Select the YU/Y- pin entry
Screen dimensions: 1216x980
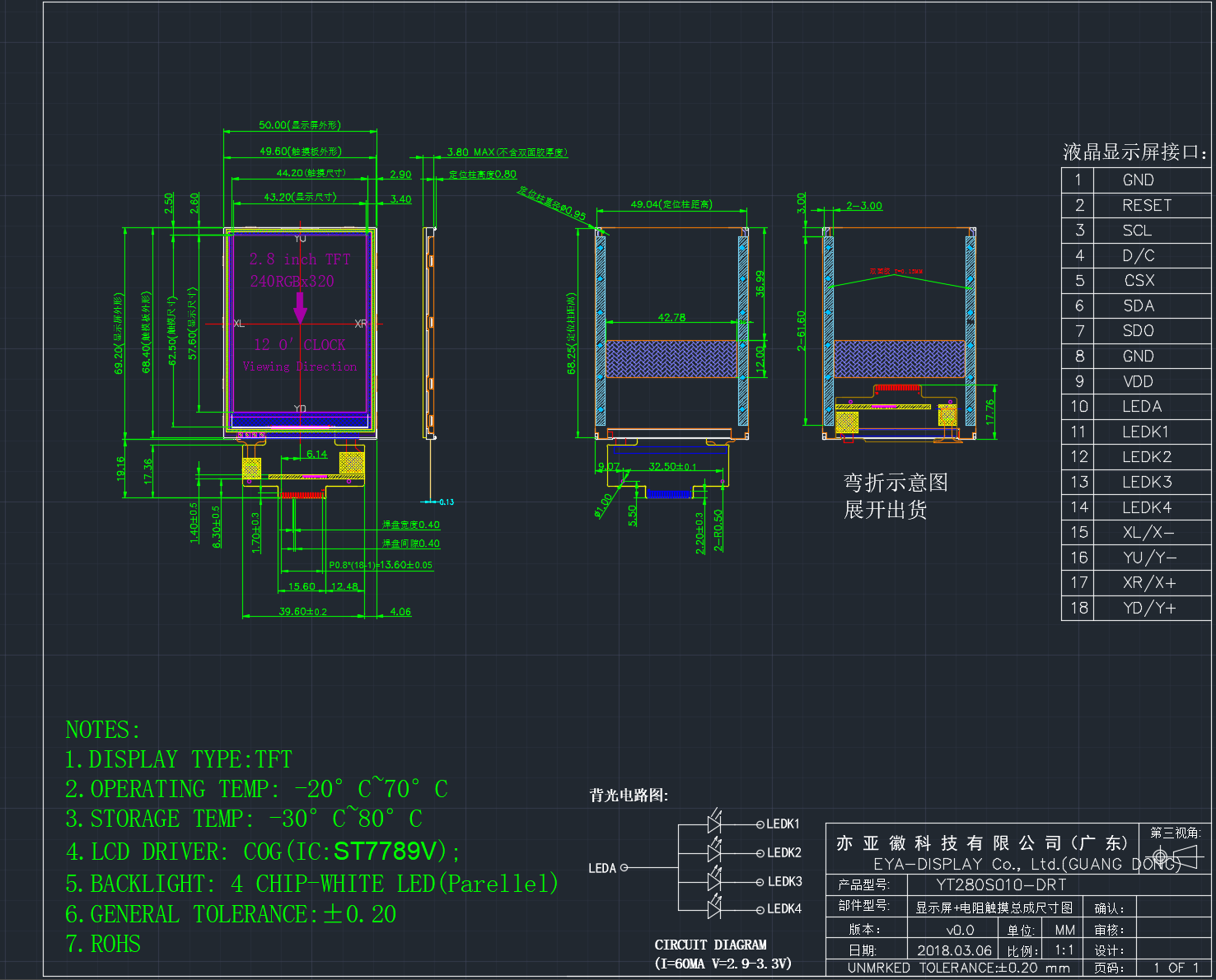[1149, 558]
